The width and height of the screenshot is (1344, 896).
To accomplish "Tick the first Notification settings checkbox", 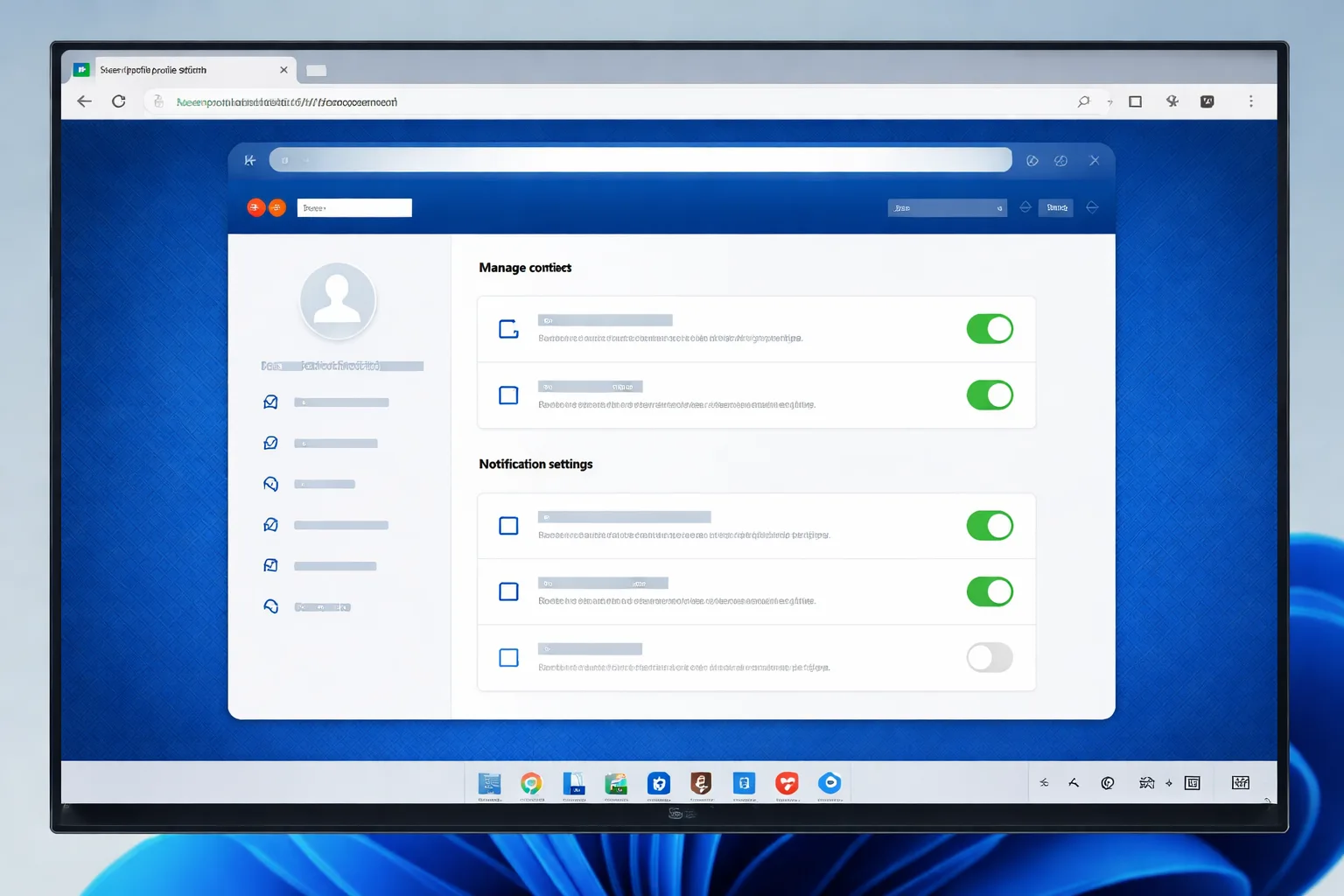I will pyautogui.click(x=508, y=526).
